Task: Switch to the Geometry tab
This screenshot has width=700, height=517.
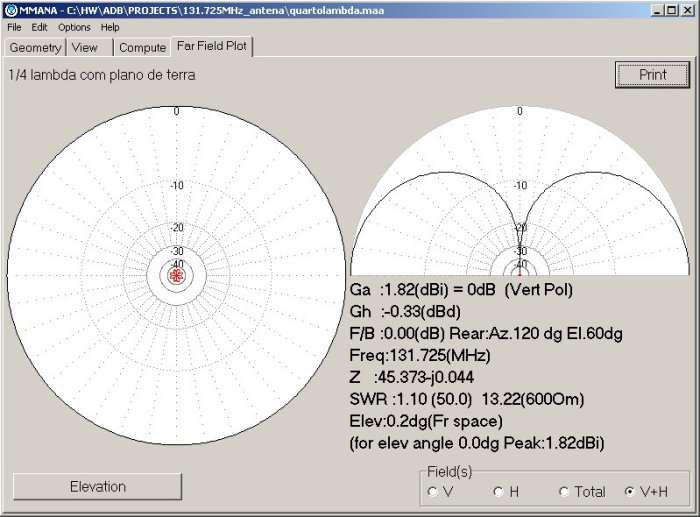Action: 35,47
